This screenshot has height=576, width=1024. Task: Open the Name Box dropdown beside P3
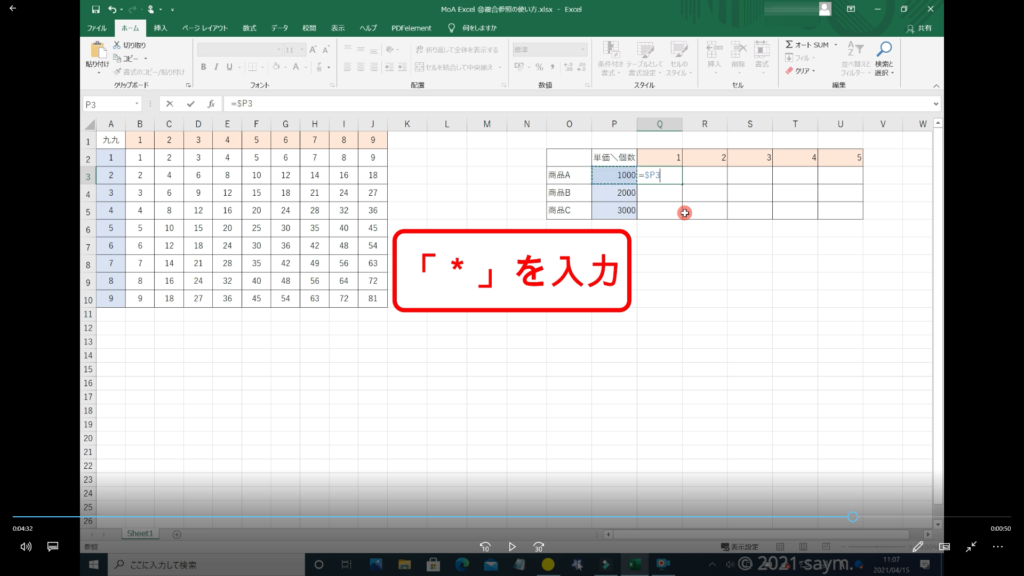pos(137,104)
